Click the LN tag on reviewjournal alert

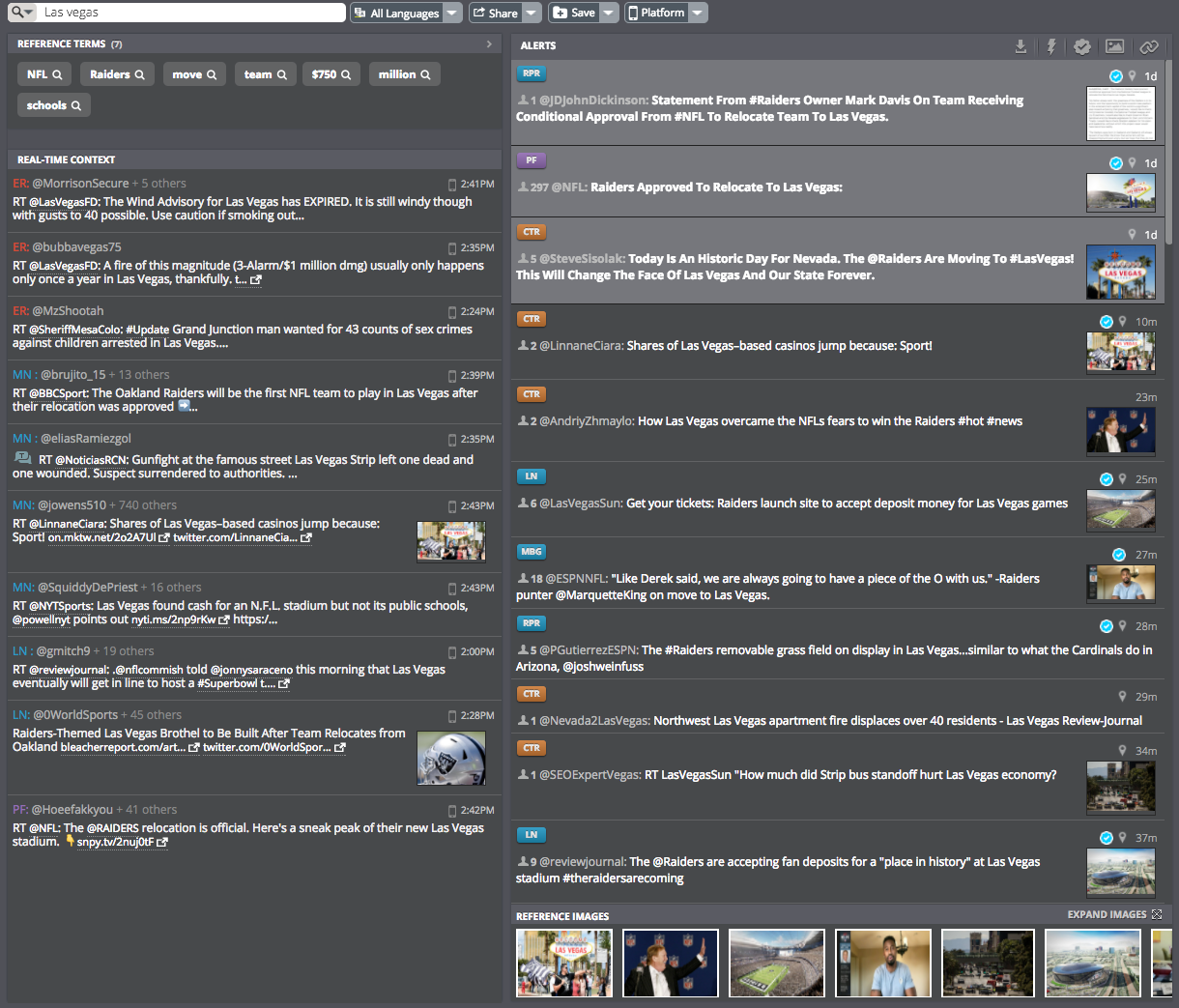click(532, 835)
